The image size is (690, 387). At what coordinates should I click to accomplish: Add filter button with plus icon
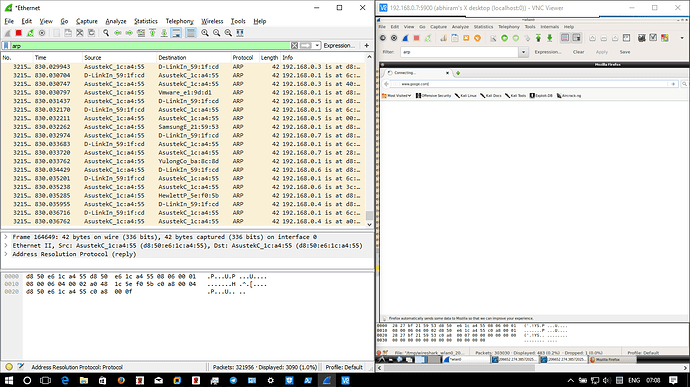(367, 45)
